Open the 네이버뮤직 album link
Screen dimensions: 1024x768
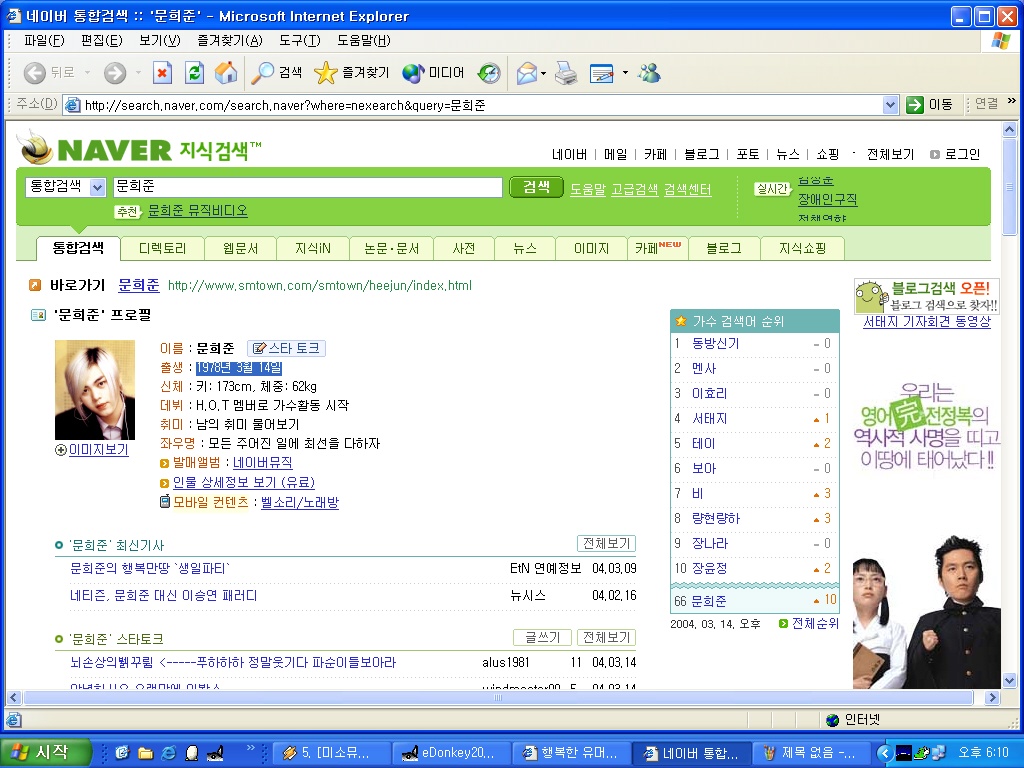click(263, 462)
